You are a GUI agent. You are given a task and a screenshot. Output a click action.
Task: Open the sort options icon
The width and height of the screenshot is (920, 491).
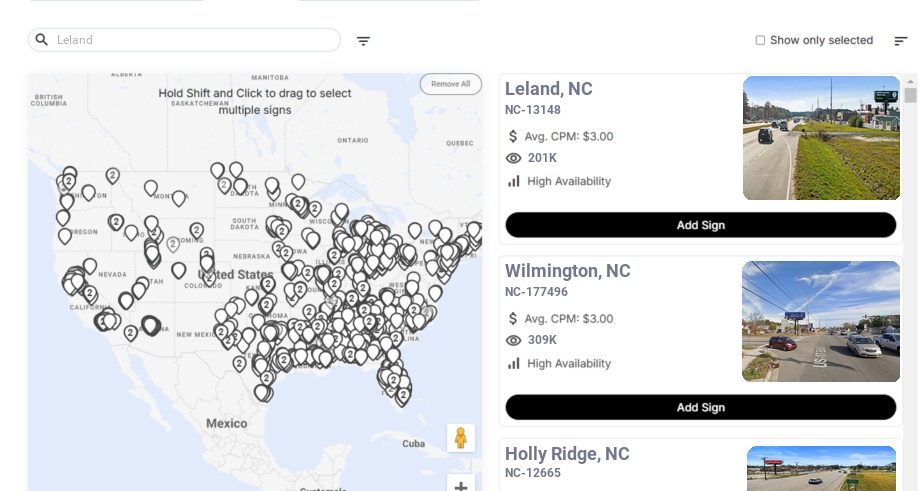tap(900, 41)
